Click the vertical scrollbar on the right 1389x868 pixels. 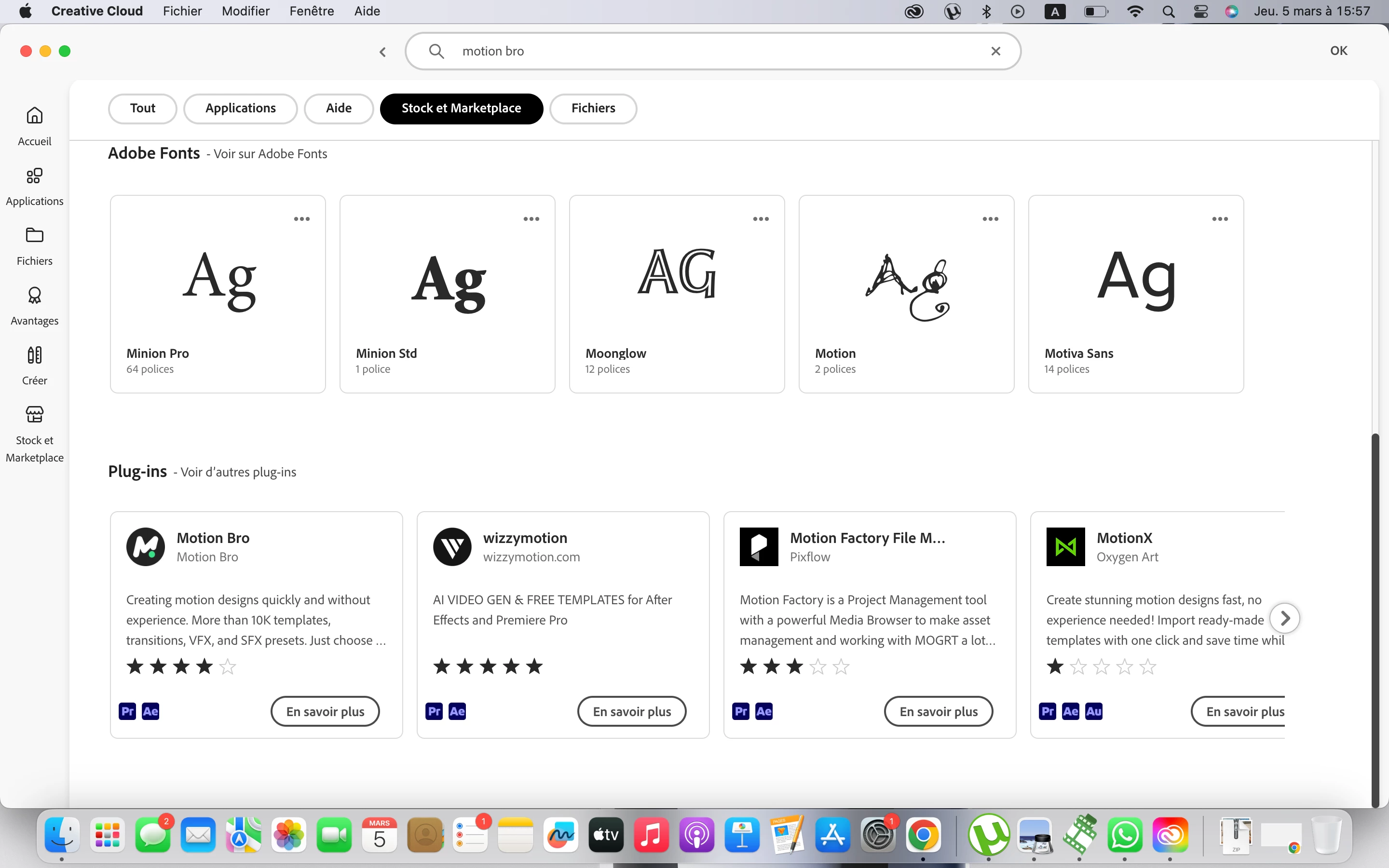(1375, 620)
